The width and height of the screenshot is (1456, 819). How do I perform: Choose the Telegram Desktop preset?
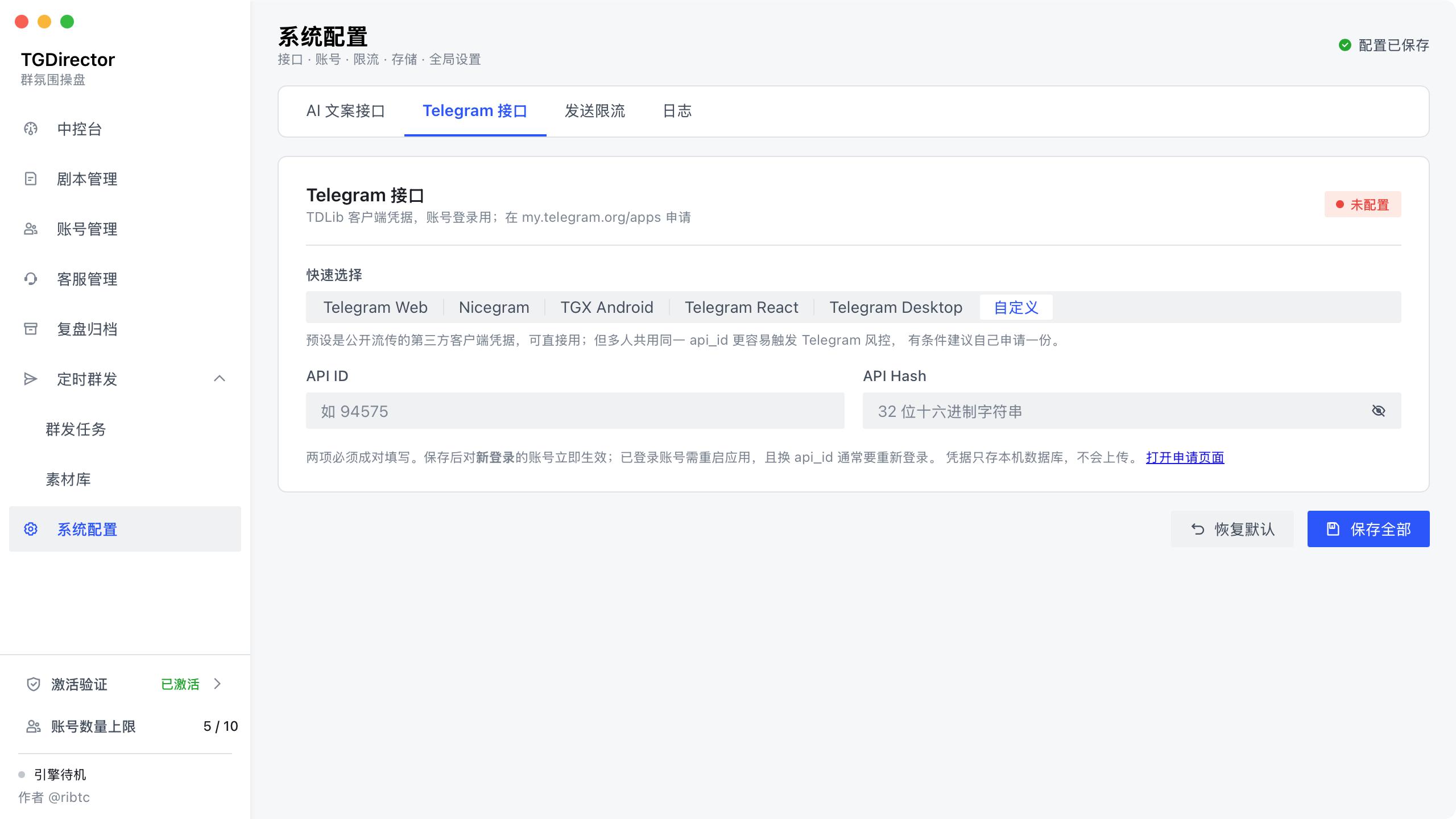(x=896, y=308)
